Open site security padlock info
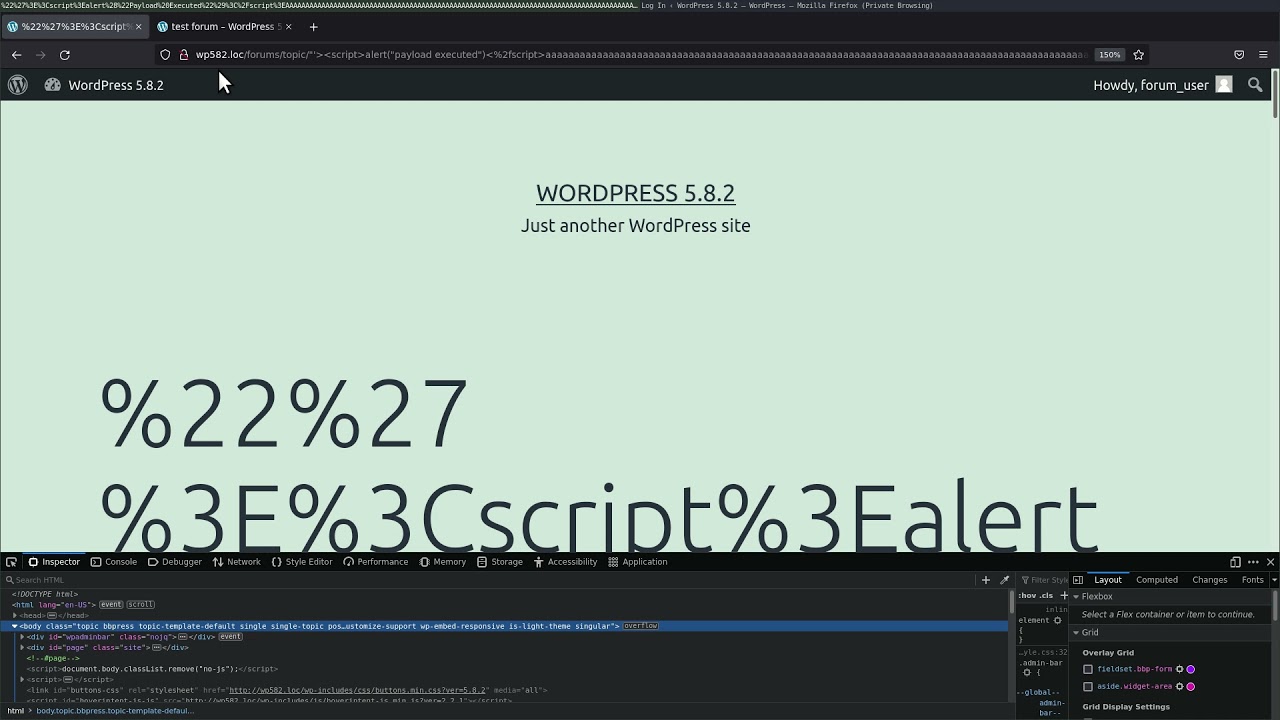This screenshot has width=1280, height=720. 184,55
